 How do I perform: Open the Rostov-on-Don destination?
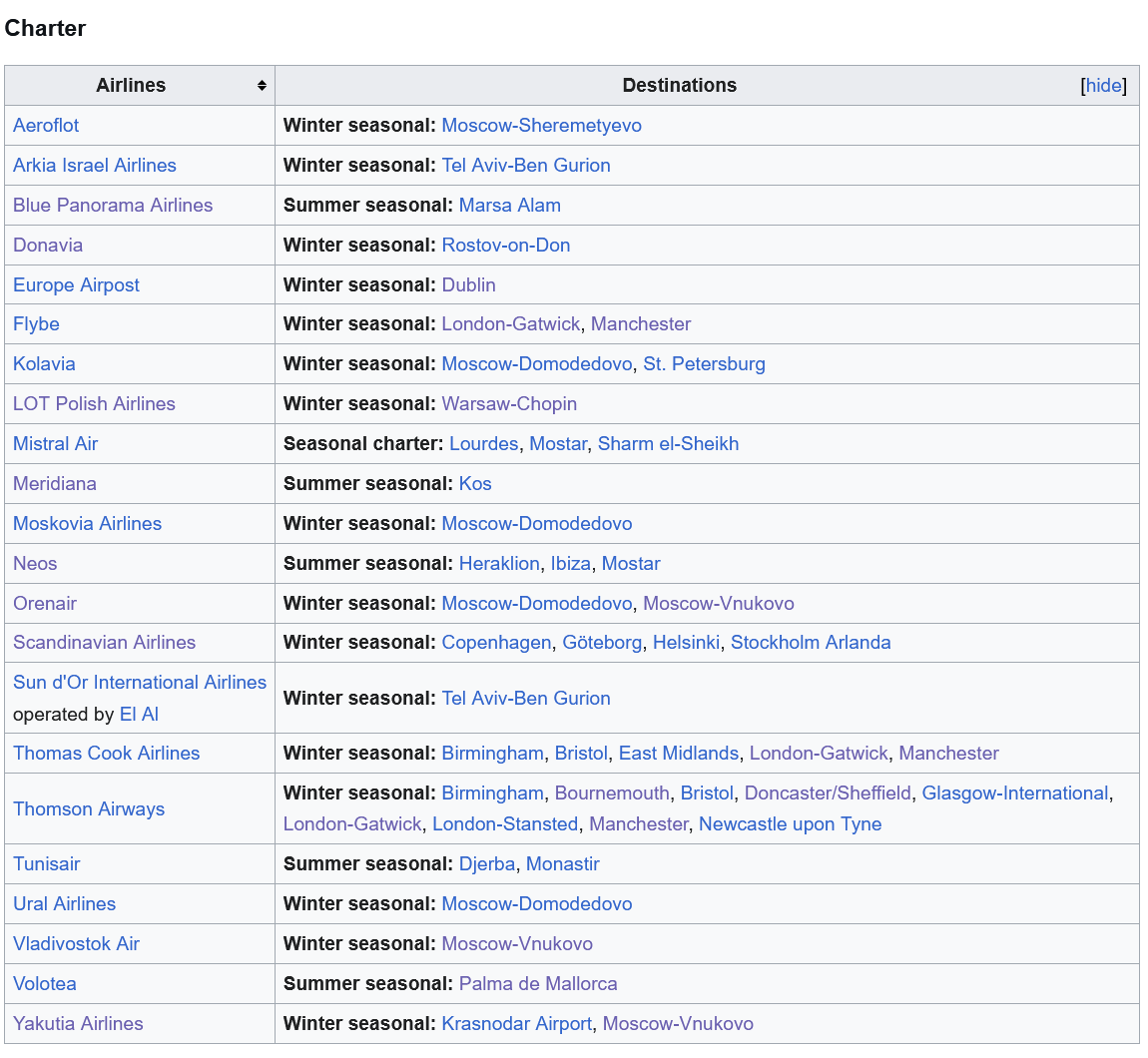coord(505,246)
